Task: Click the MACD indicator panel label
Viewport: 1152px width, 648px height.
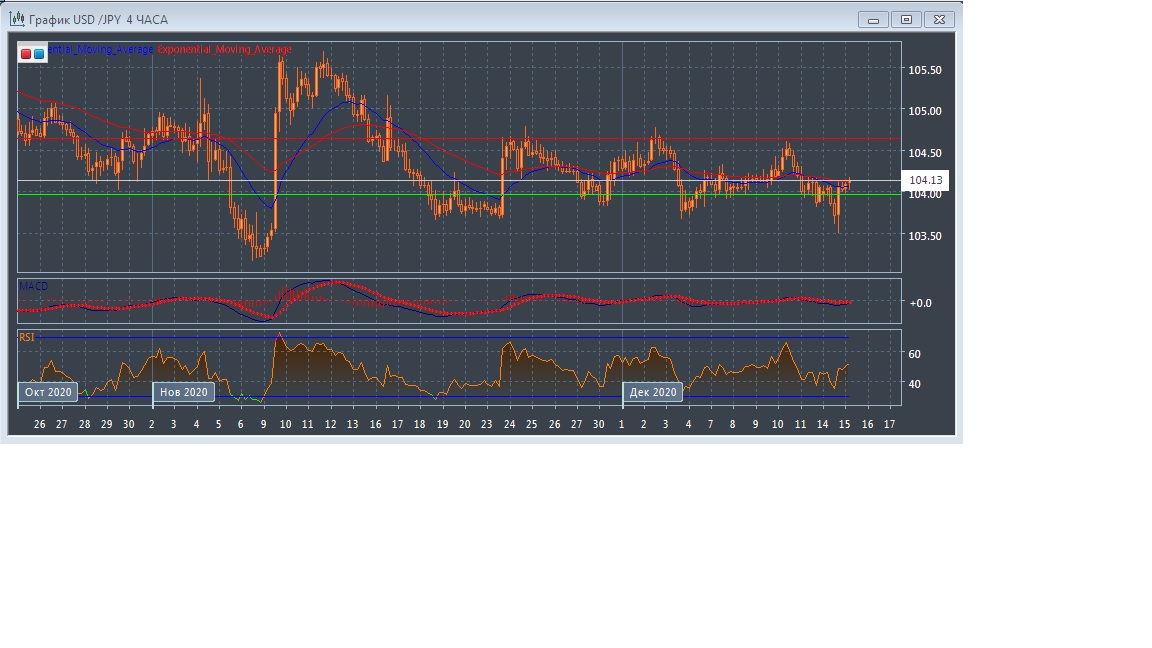Action: pyautogui.click(x=33, y=286)
